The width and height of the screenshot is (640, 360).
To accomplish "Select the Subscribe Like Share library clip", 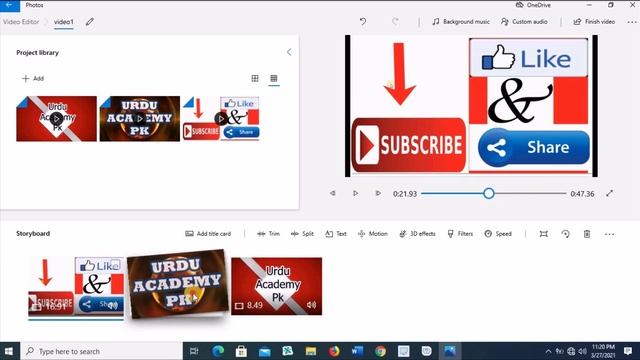I will pos(221,119).
